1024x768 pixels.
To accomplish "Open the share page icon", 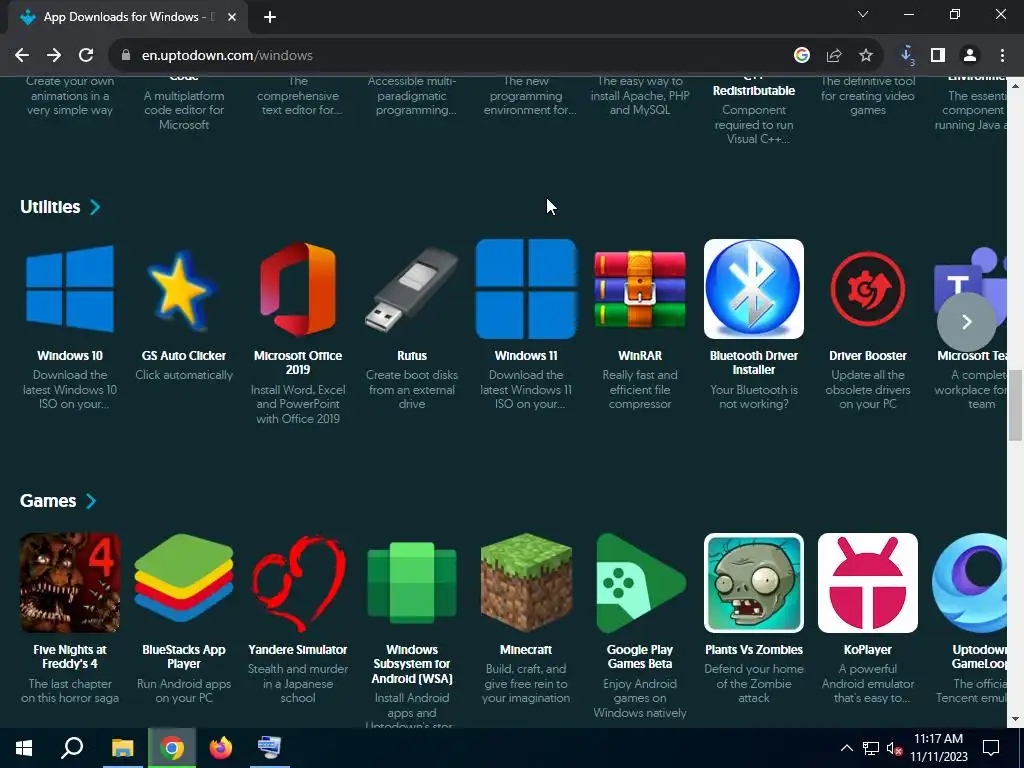I will click(x=834, y=56).
